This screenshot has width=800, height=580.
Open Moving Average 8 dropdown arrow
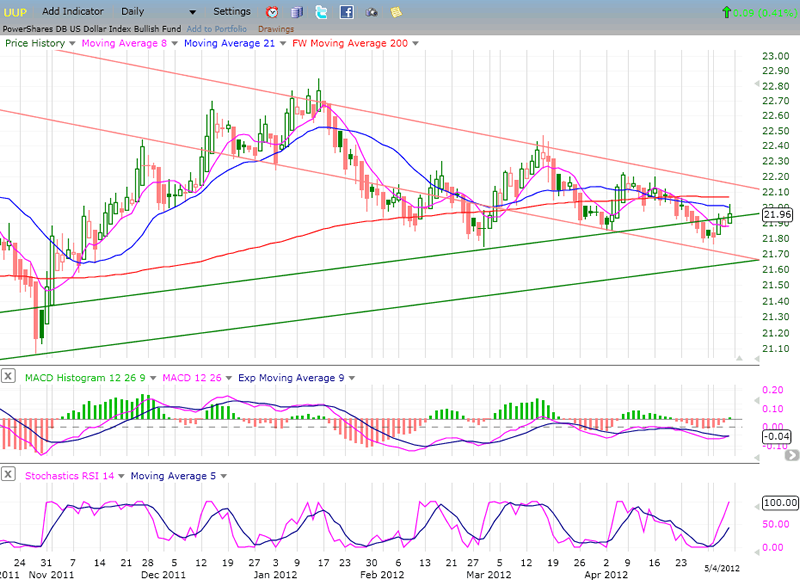pos(176,44)
